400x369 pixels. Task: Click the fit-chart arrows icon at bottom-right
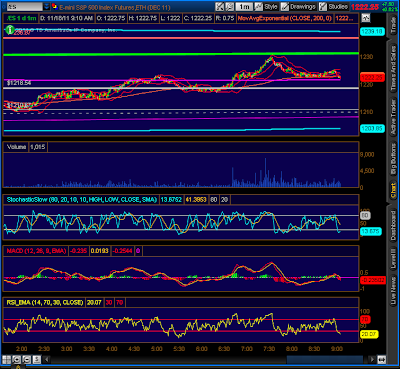tap(381, 360)
